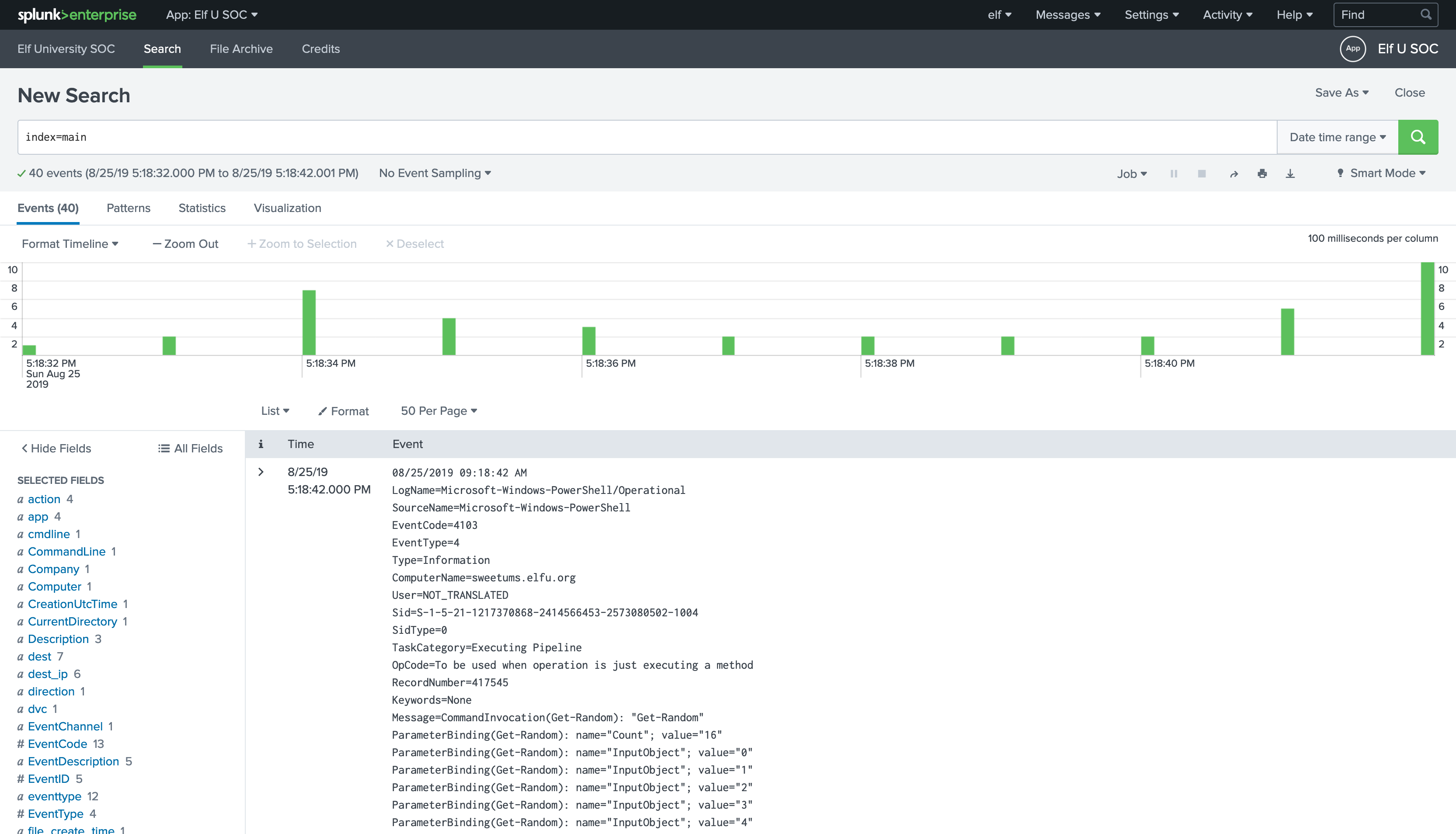The image size is (1456, 834).
Task: Open the cmdline field
Action: click(x=49, y=534)
